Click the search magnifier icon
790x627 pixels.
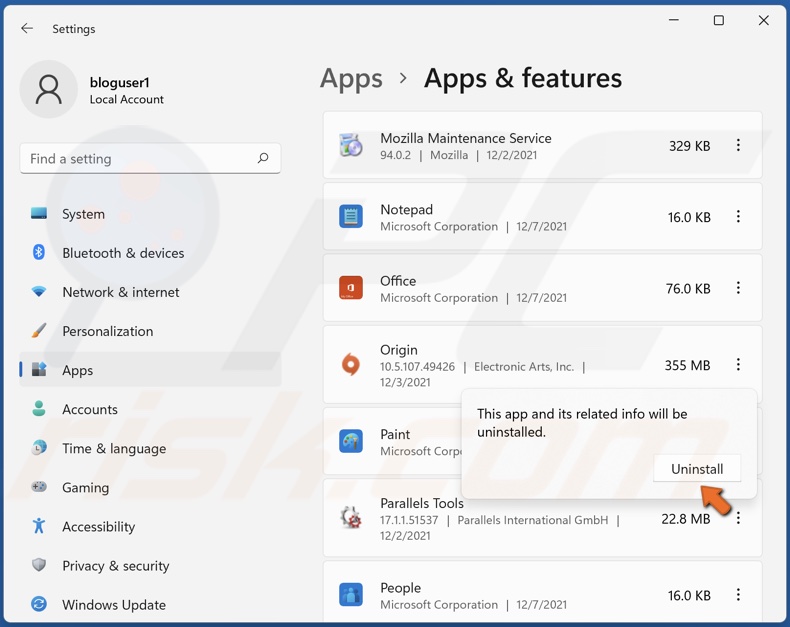(262, 158)
